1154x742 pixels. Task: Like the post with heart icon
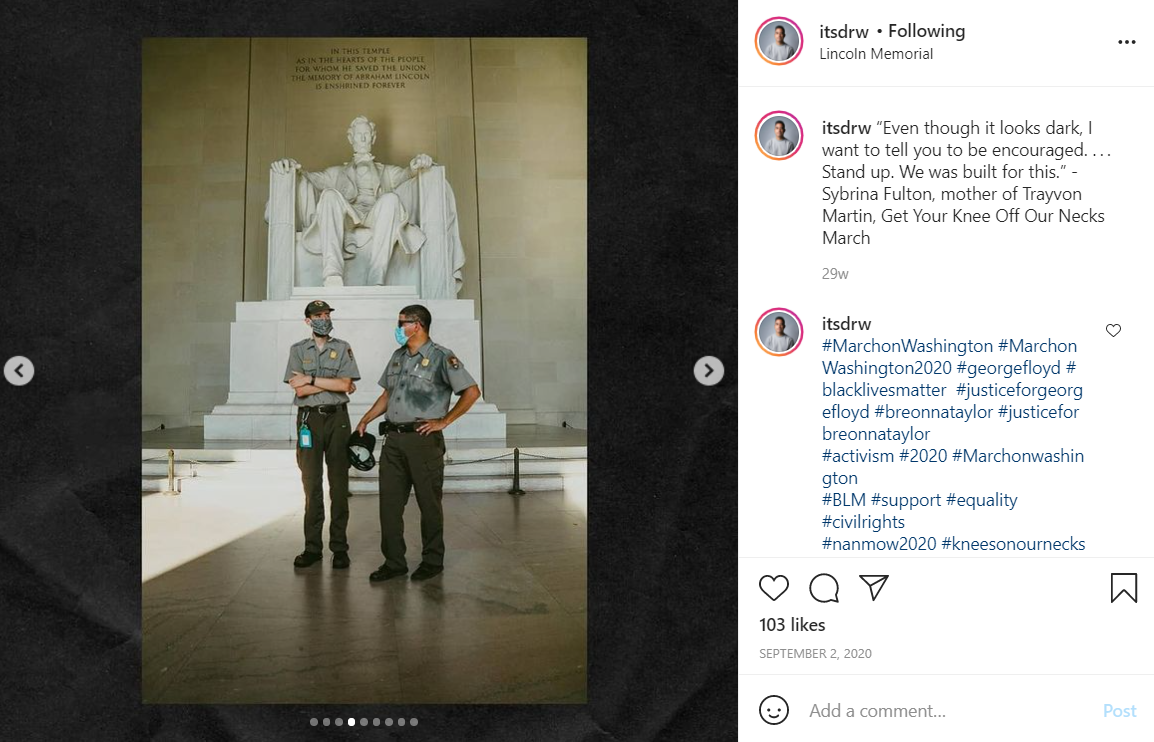coord(774,587)
